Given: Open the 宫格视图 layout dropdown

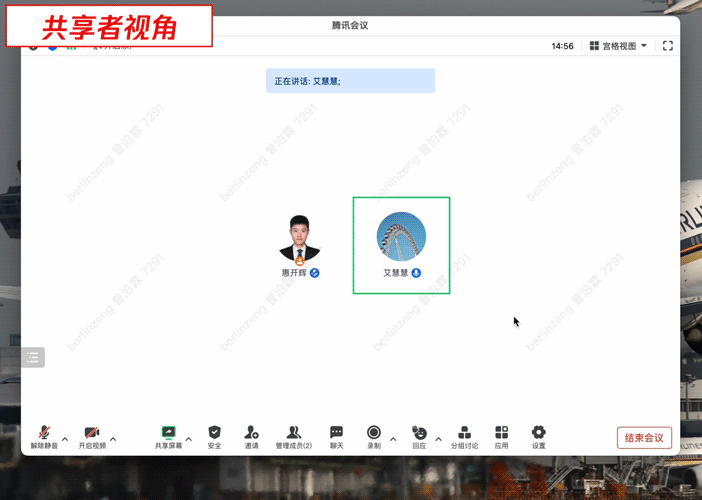Looking at the screenshot, I should pyautogui.click(x=619, y=46).
